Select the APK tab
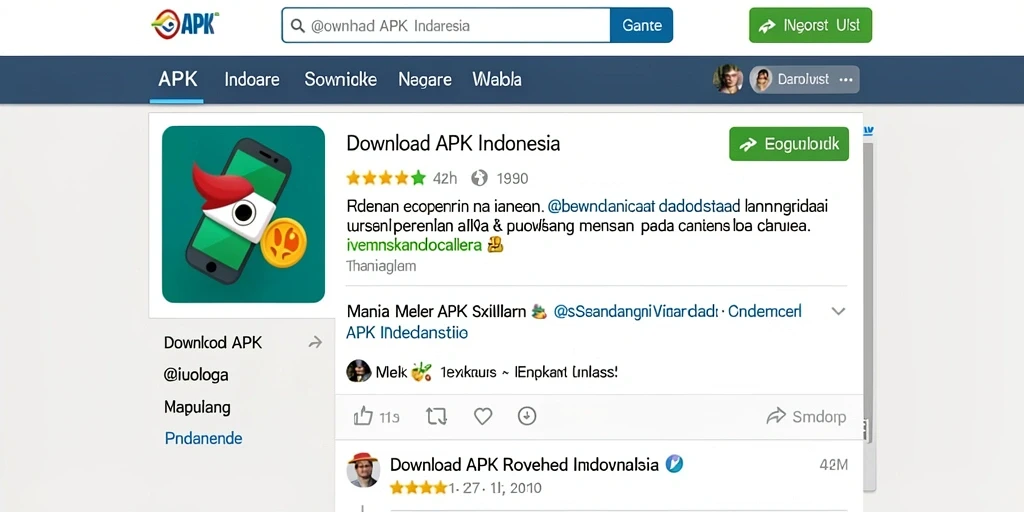This screenshot has width=1024, height=512. coord(178,80)
